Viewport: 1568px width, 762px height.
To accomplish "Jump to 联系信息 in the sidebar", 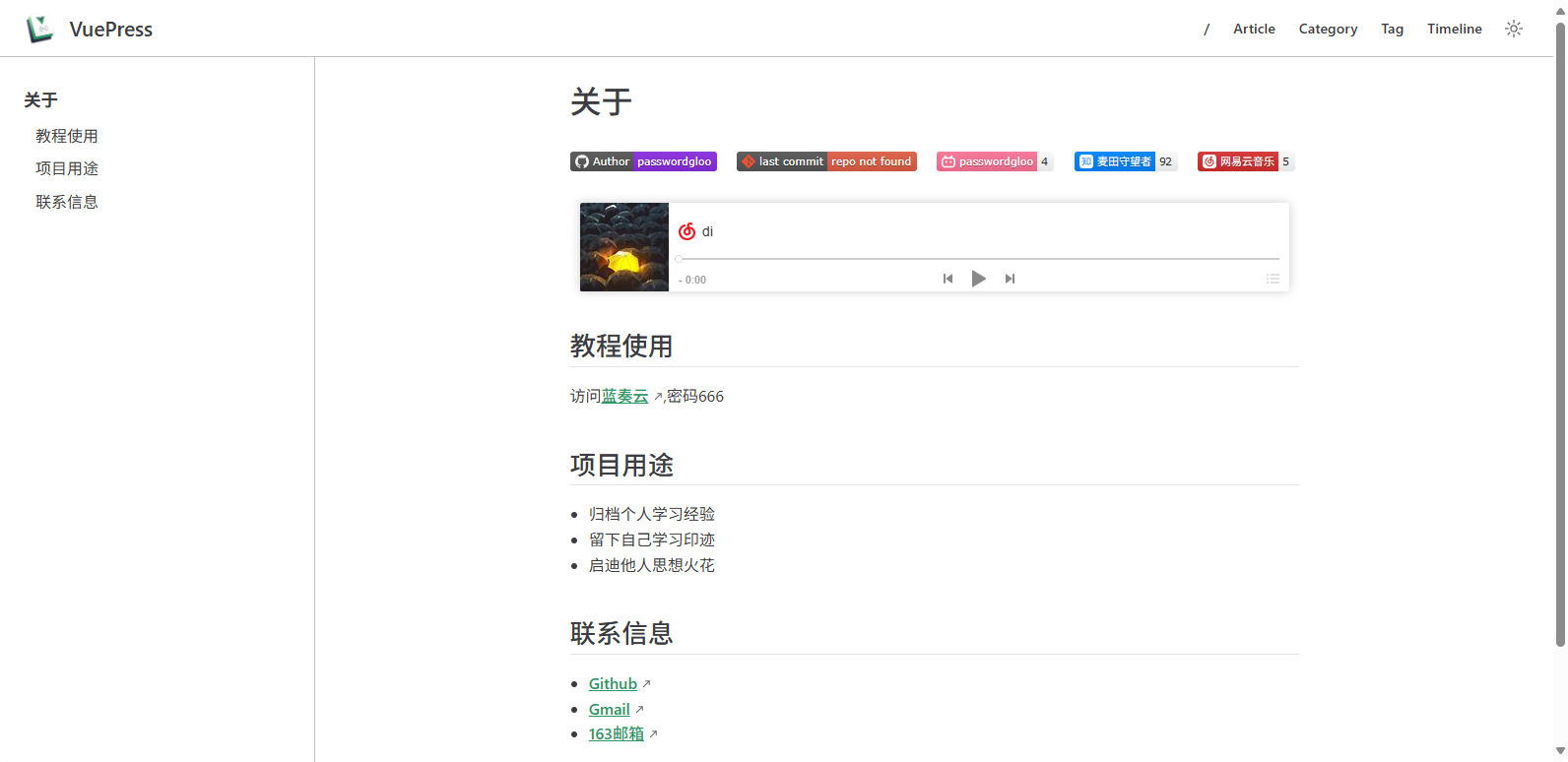I will pos(67,202).
